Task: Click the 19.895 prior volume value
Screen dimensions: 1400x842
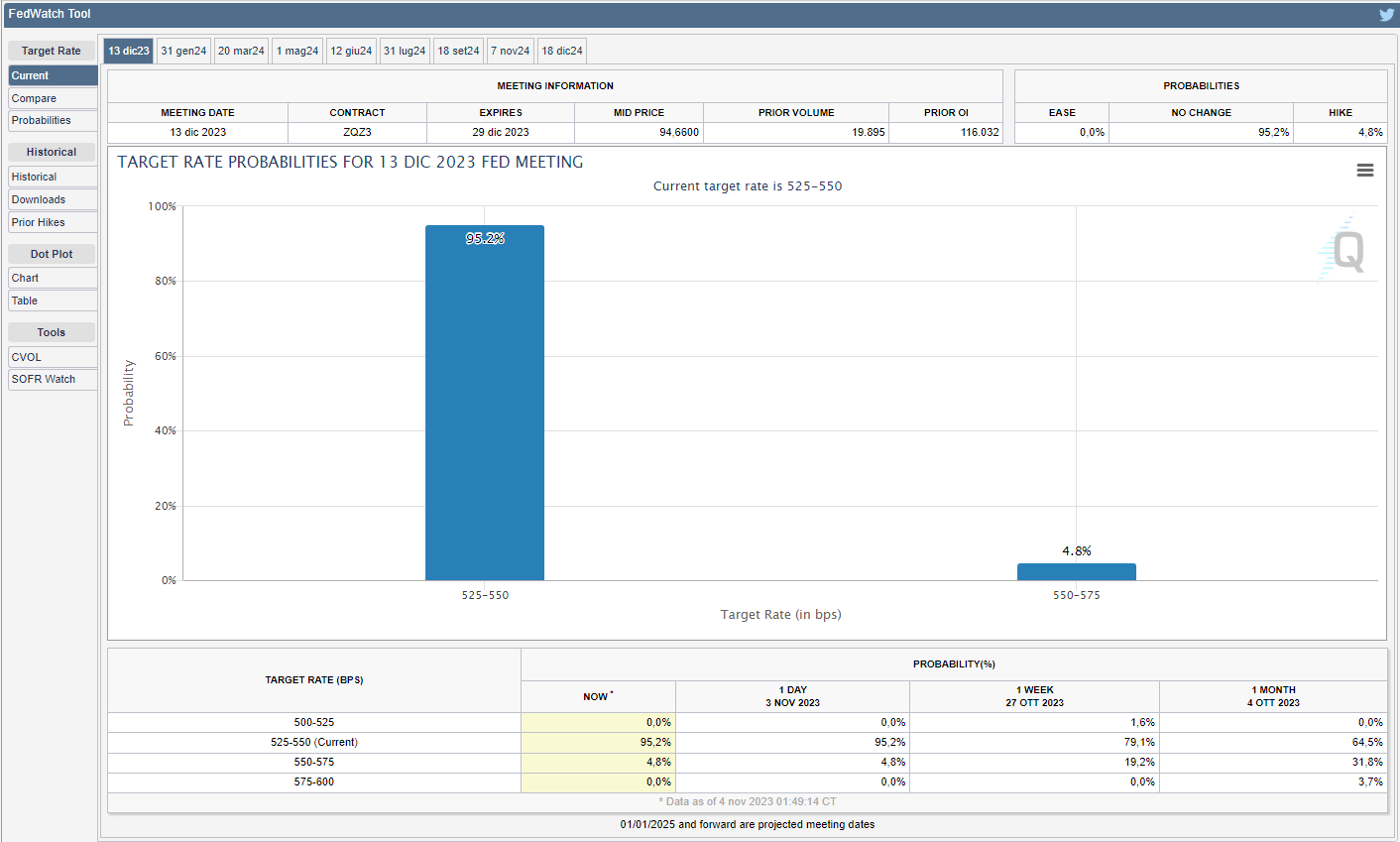Action: (869, 132)
